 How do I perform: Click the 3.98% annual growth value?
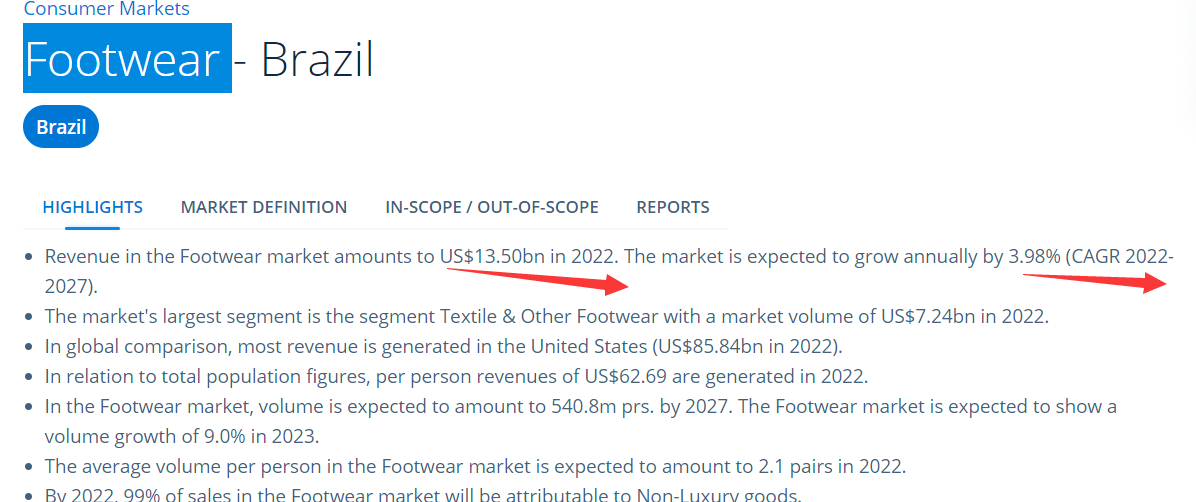(1034, 256)
